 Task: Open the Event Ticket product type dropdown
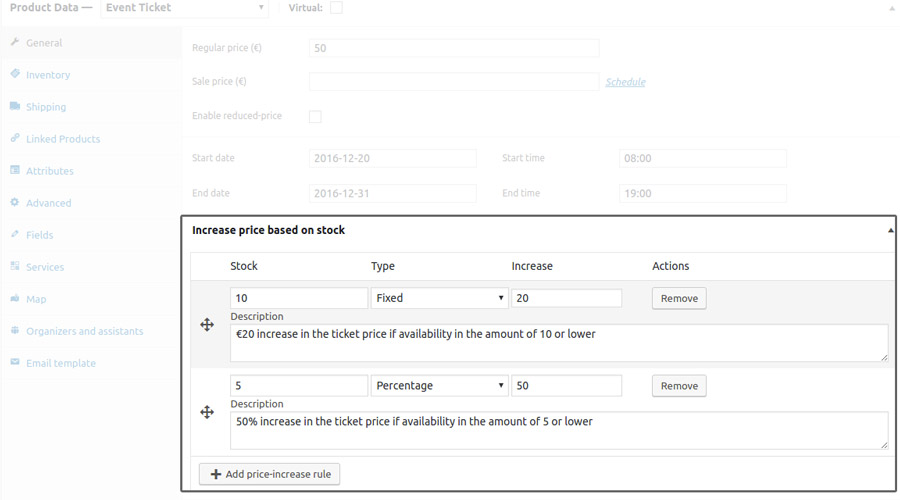point(185,8)
